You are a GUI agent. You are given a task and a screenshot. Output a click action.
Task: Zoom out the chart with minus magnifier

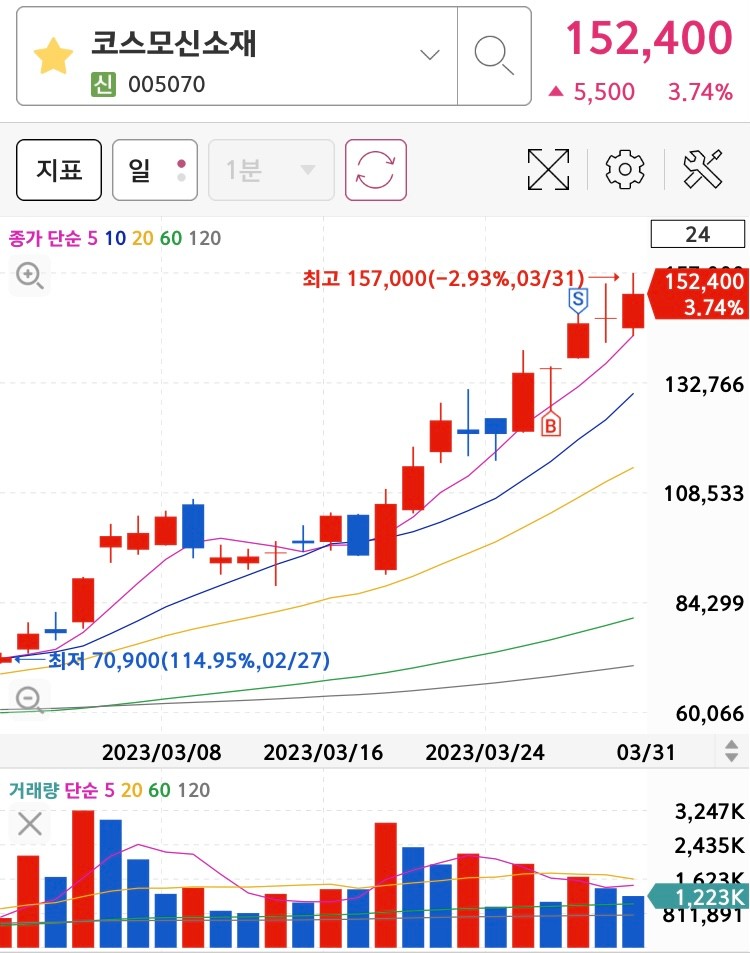point(29,699)
